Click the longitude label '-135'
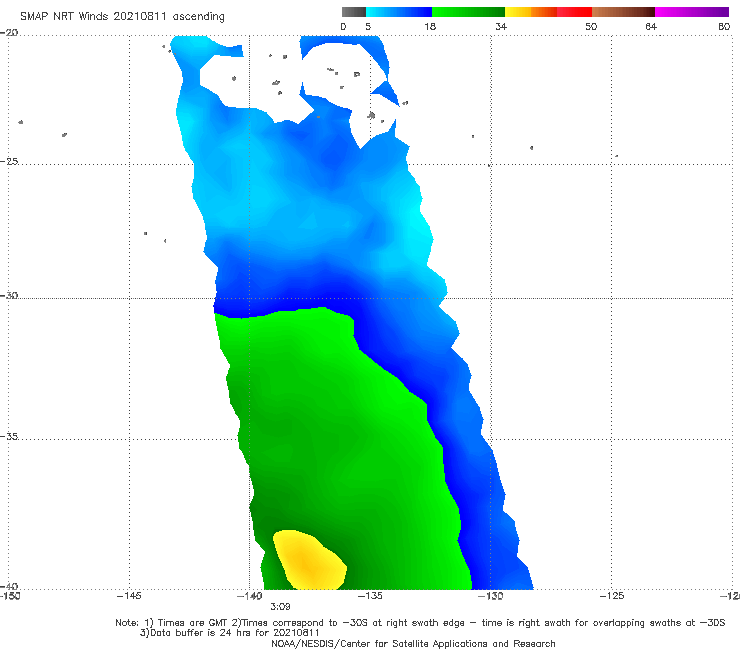This screenshot has height=650, width=740. [x=370, y=596]
